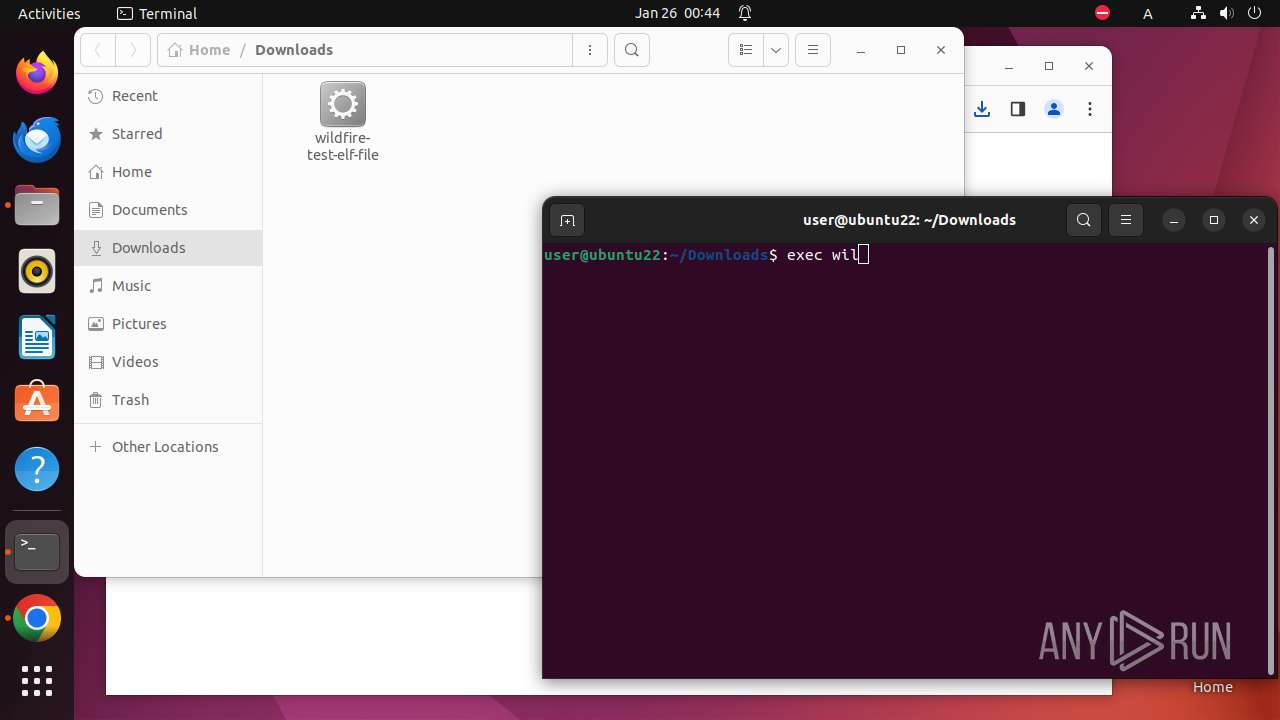Viewport: 1280px width, 720px height.
Task: Open Google Chrome from the dock
Action: coord(37,618)
